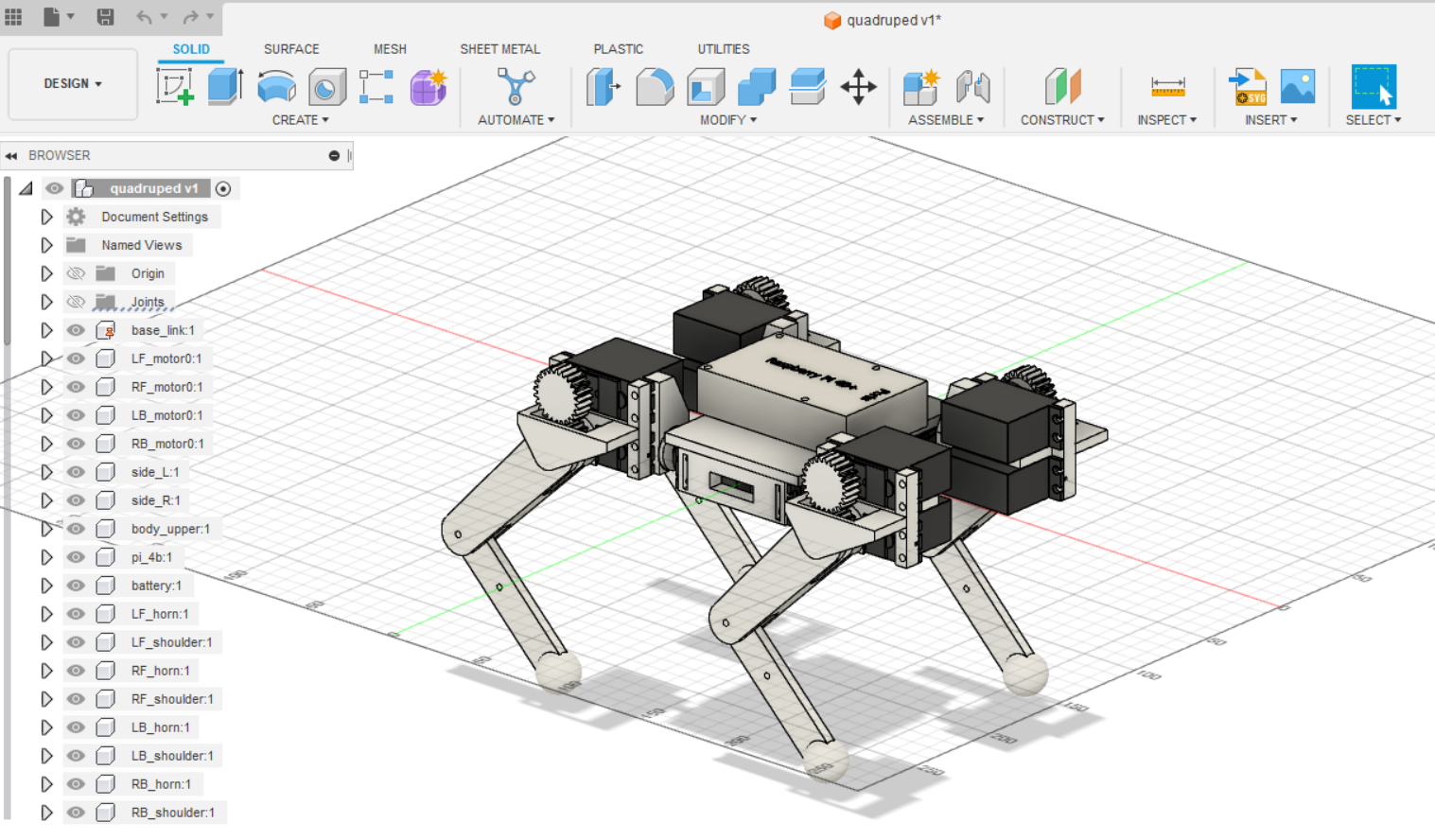The height and width of the screenshot is (840, 1435).
Task: Click the Browser panel options dot
Action: (334, 155)
